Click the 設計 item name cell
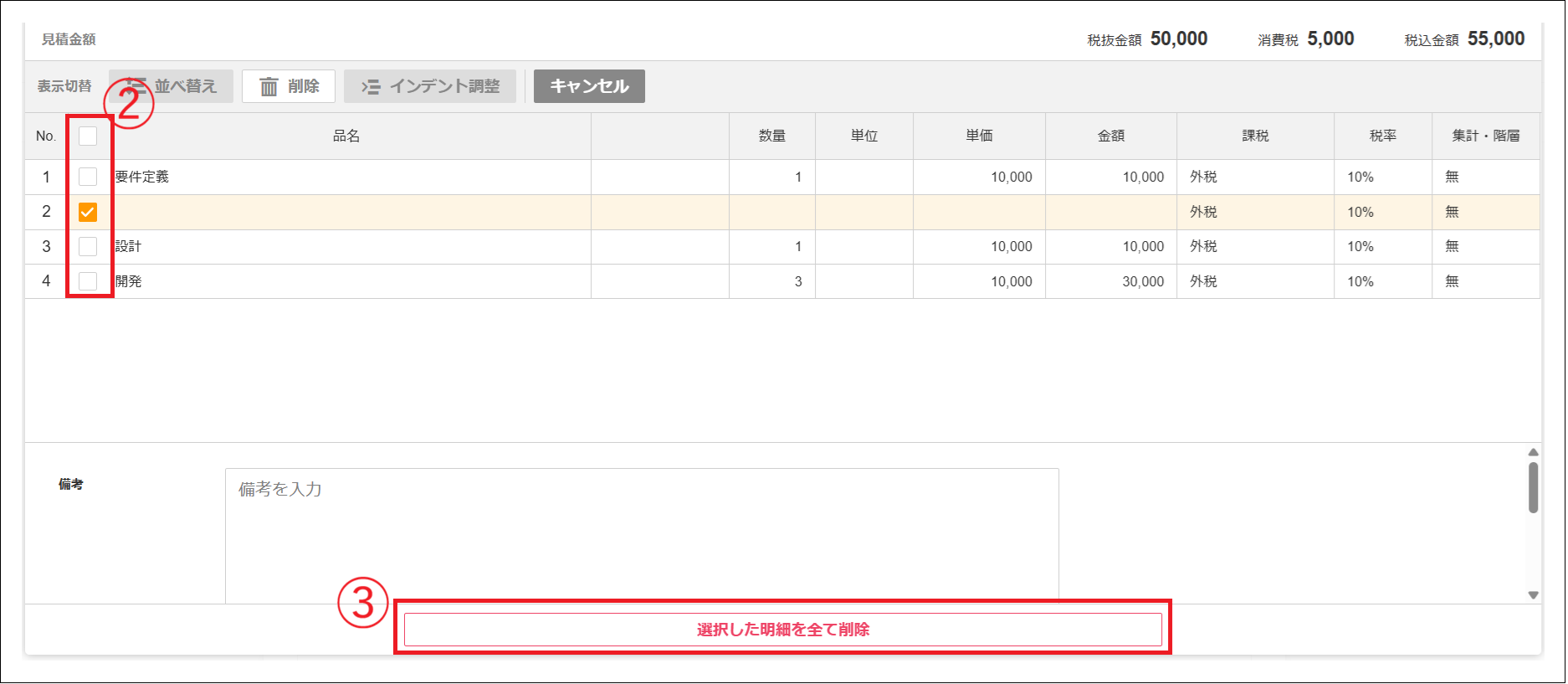Screen dimensions: 1568x684 pos(351,246)
